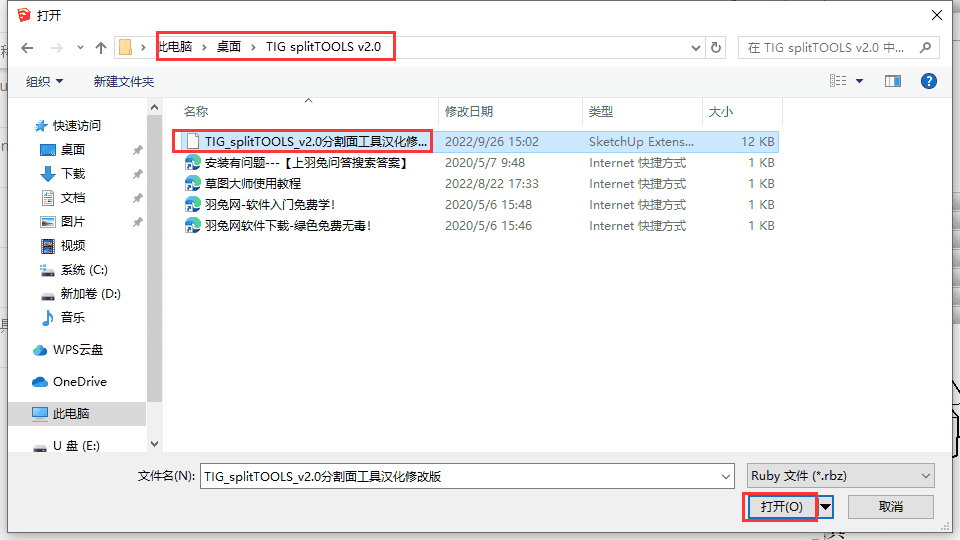
Task: Select 草图大师使用教程 shortcut
Action: click(253, 184)
